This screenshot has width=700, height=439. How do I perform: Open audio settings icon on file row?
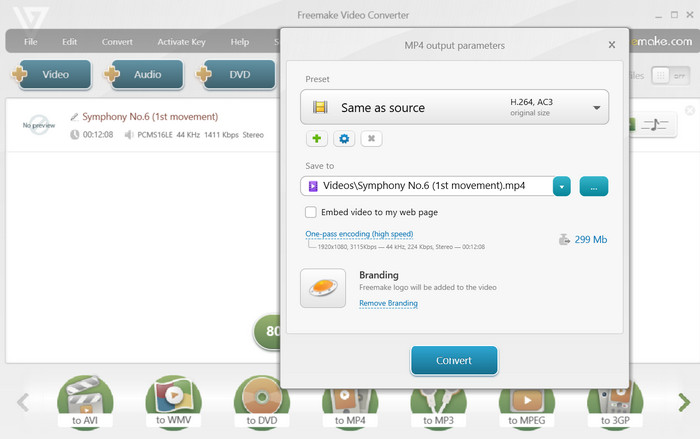click(x=655, y=125)
